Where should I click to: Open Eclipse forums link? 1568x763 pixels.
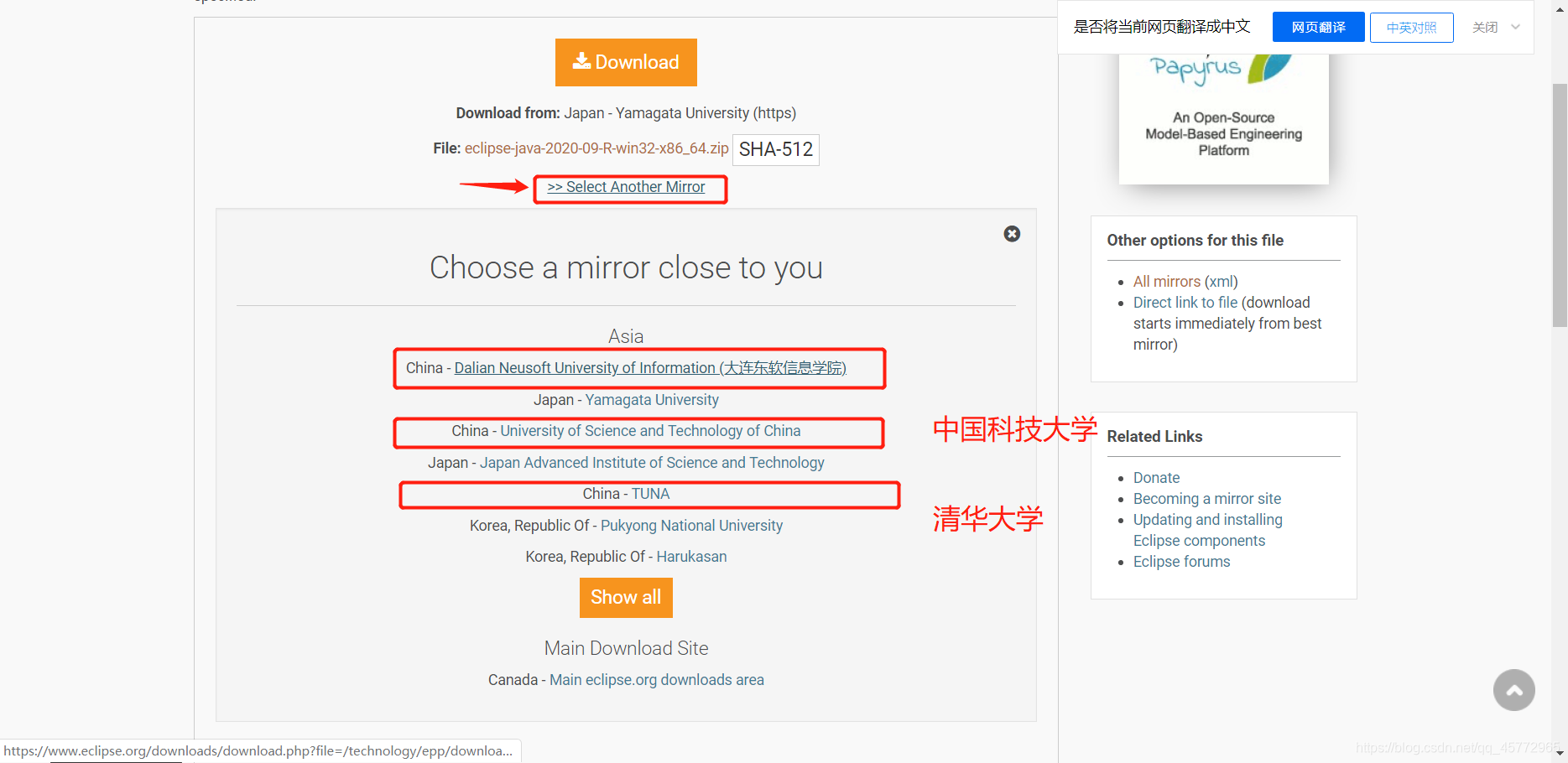1181,562
